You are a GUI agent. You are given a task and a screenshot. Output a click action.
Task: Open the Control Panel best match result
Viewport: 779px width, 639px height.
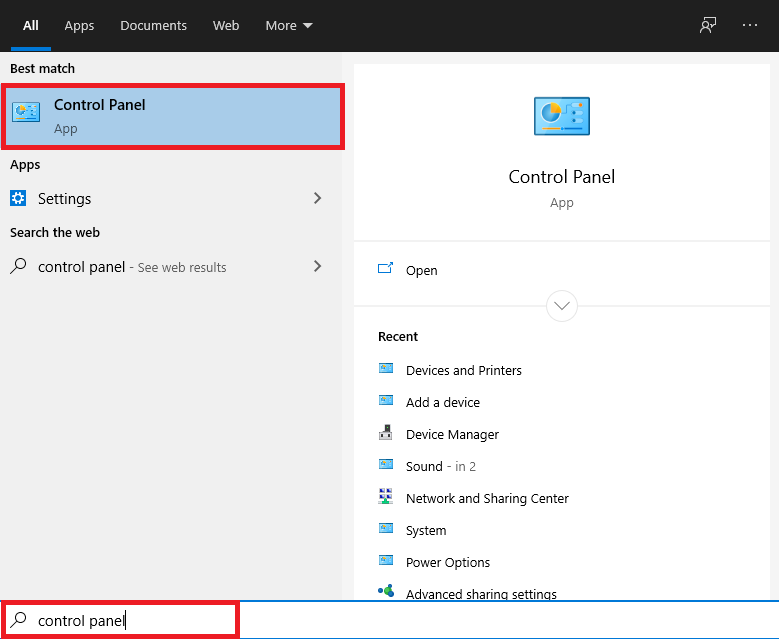(x=172, y=116)
